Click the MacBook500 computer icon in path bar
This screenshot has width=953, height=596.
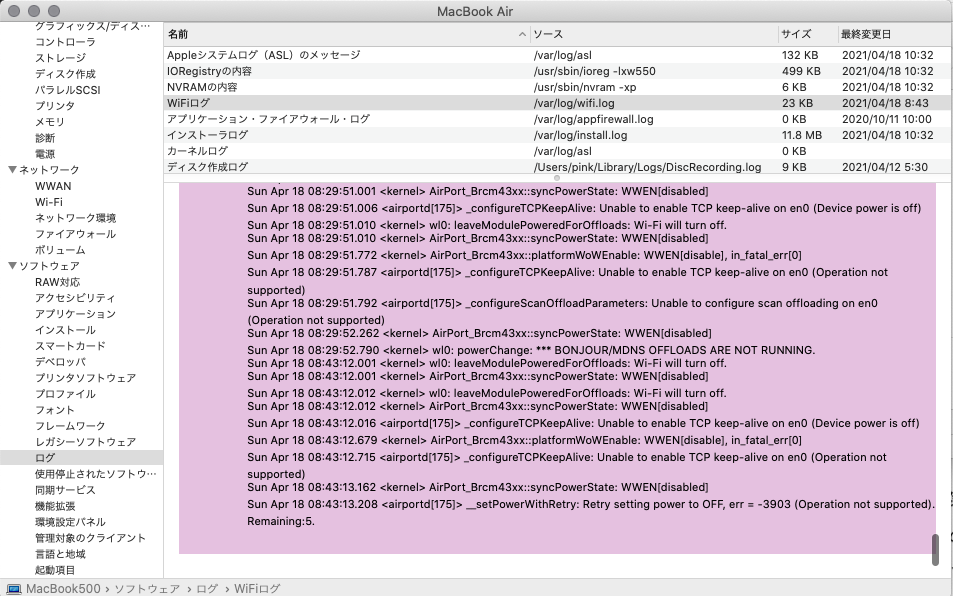coord(13,589)
